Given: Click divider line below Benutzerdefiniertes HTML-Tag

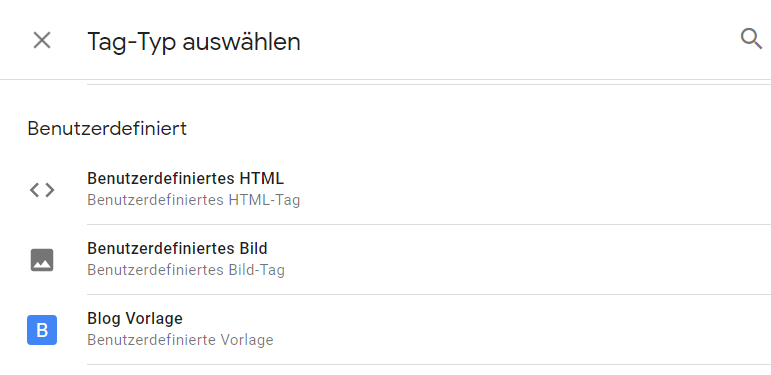Looking at the screenshot, I should [x=429, y=225].
